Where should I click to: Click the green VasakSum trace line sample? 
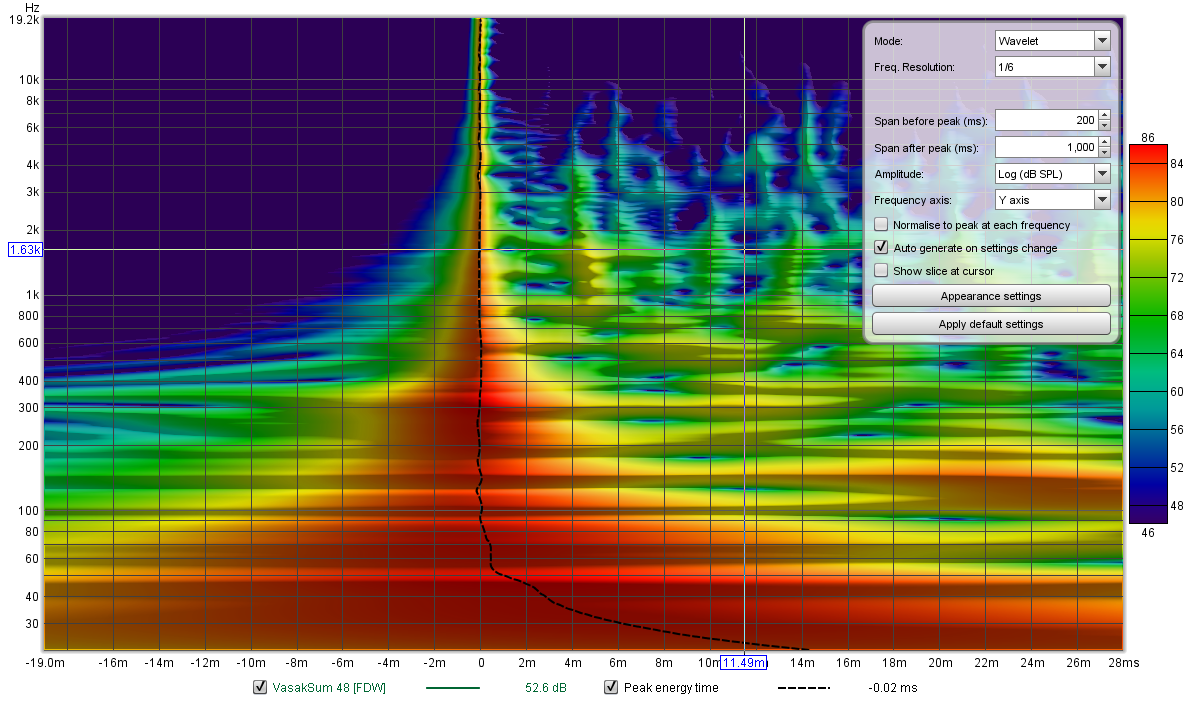[x=453, y=688]
